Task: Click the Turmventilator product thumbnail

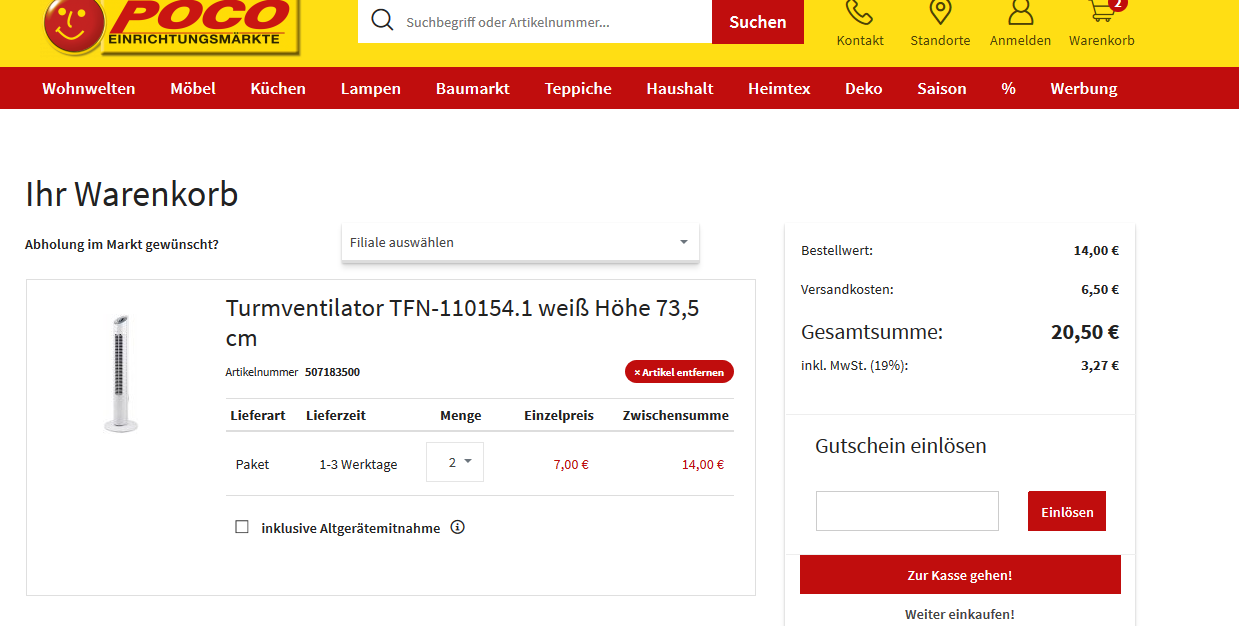Action: pos(121,374)
